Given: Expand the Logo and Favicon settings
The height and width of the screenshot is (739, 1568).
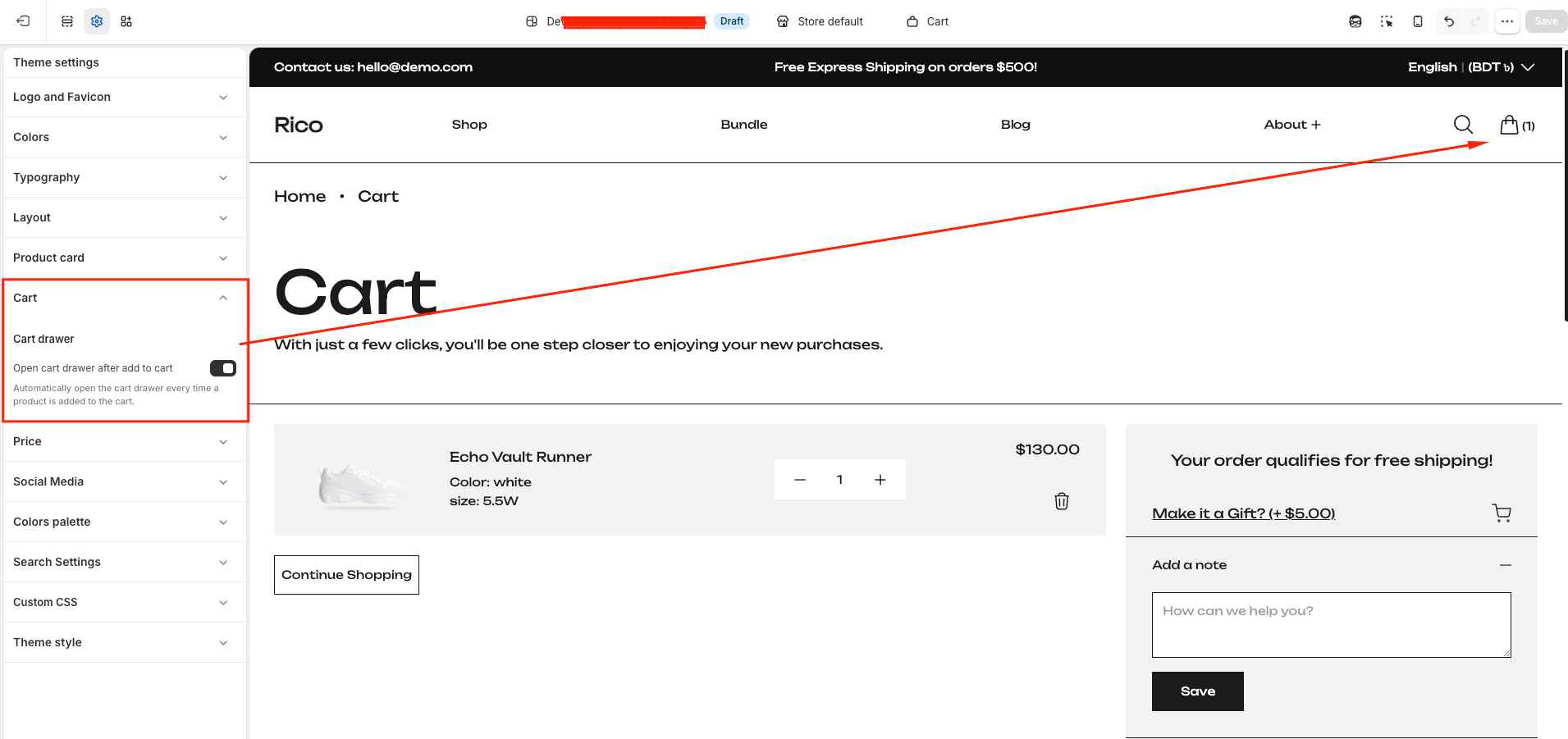Looking at the screenshot, I should 125,97.
